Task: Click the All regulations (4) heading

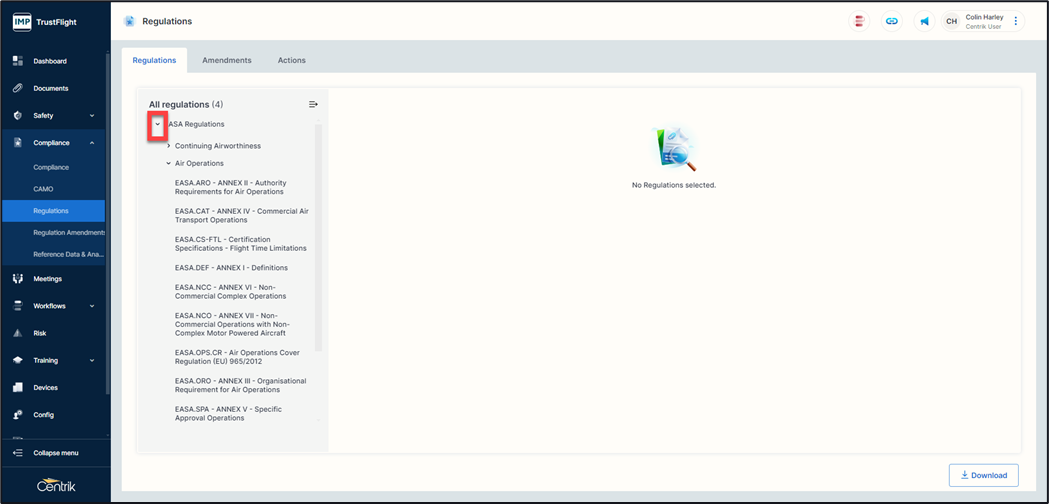Action: pos(186,104)
